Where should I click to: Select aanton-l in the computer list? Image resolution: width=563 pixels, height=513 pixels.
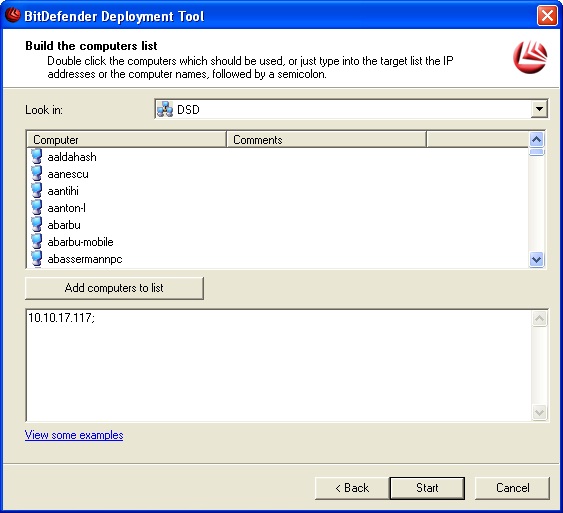(66, 208)
